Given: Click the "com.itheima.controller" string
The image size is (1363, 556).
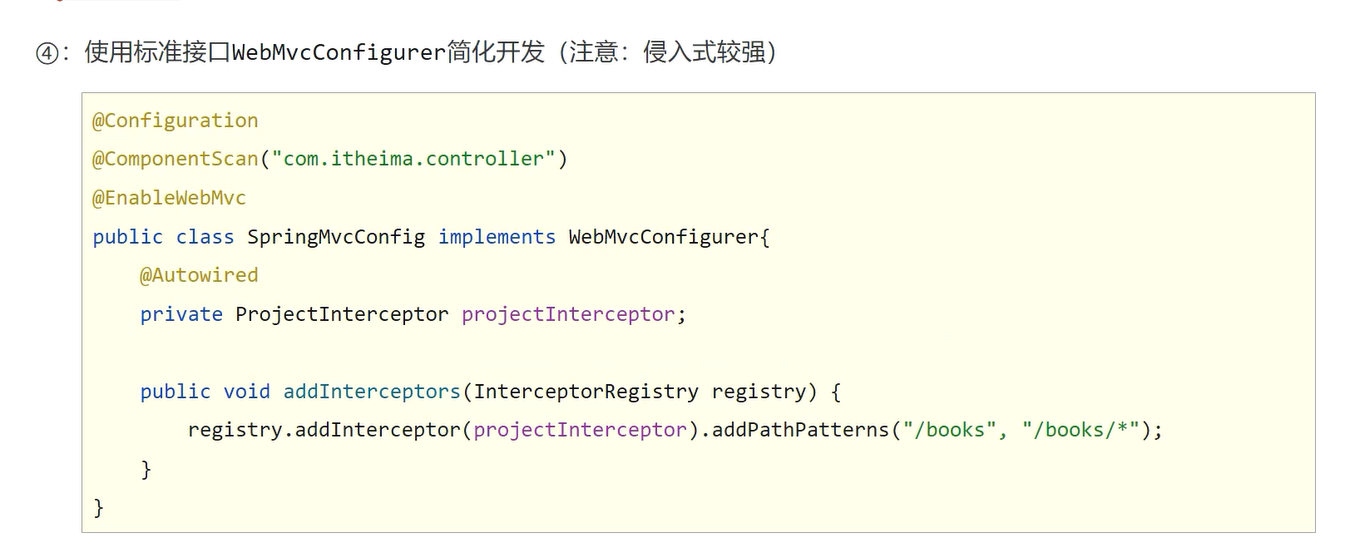Looking at the screenshot, I should pyautogui.click(x=414, y=159).
